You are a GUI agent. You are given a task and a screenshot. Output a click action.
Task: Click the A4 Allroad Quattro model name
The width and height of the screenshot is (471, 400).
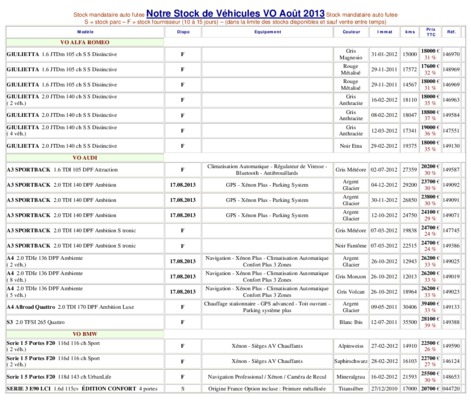click(31, 307)
